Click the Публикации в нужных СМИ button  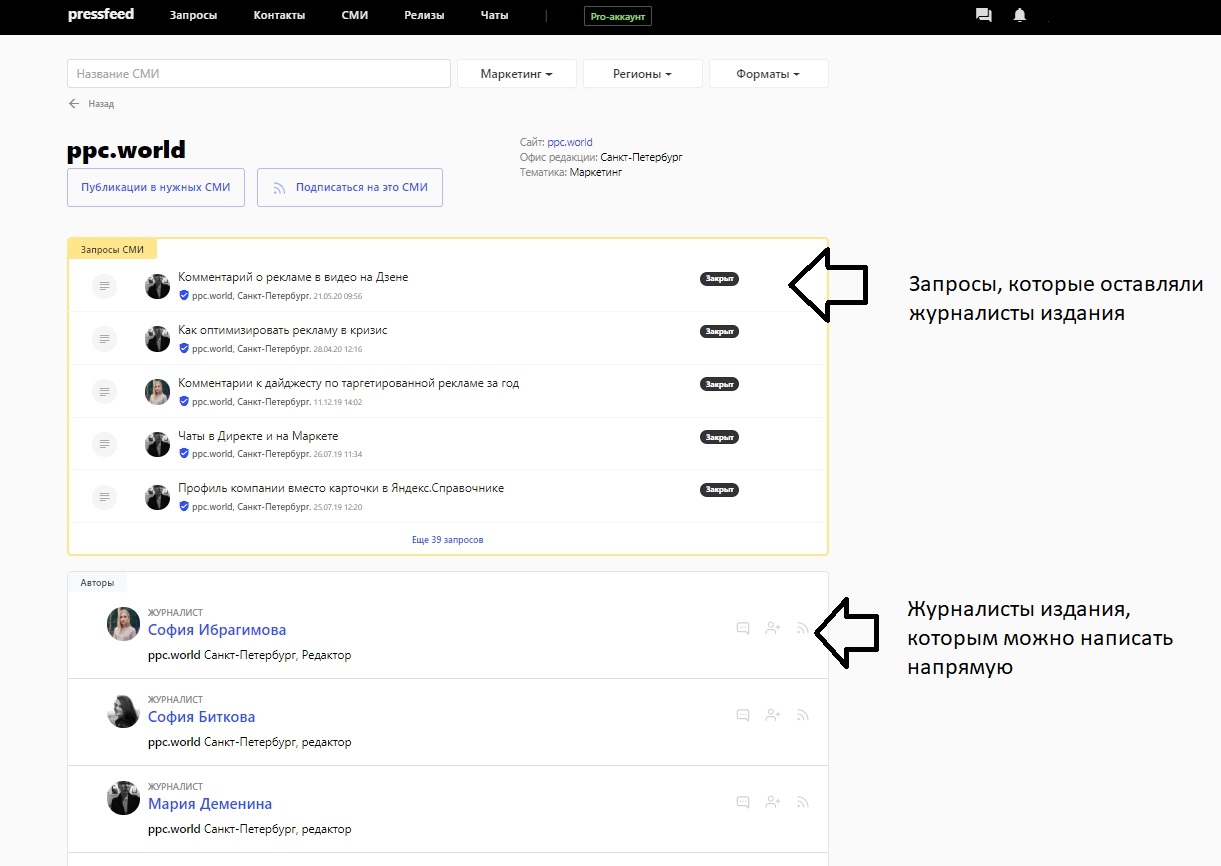click(156, 187)
